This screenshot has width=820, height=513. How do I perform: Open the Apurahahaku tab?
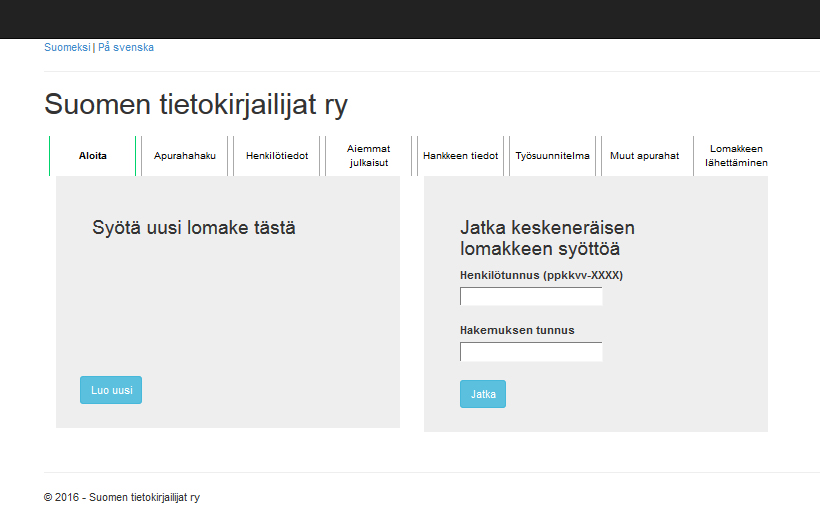point(185,156)
